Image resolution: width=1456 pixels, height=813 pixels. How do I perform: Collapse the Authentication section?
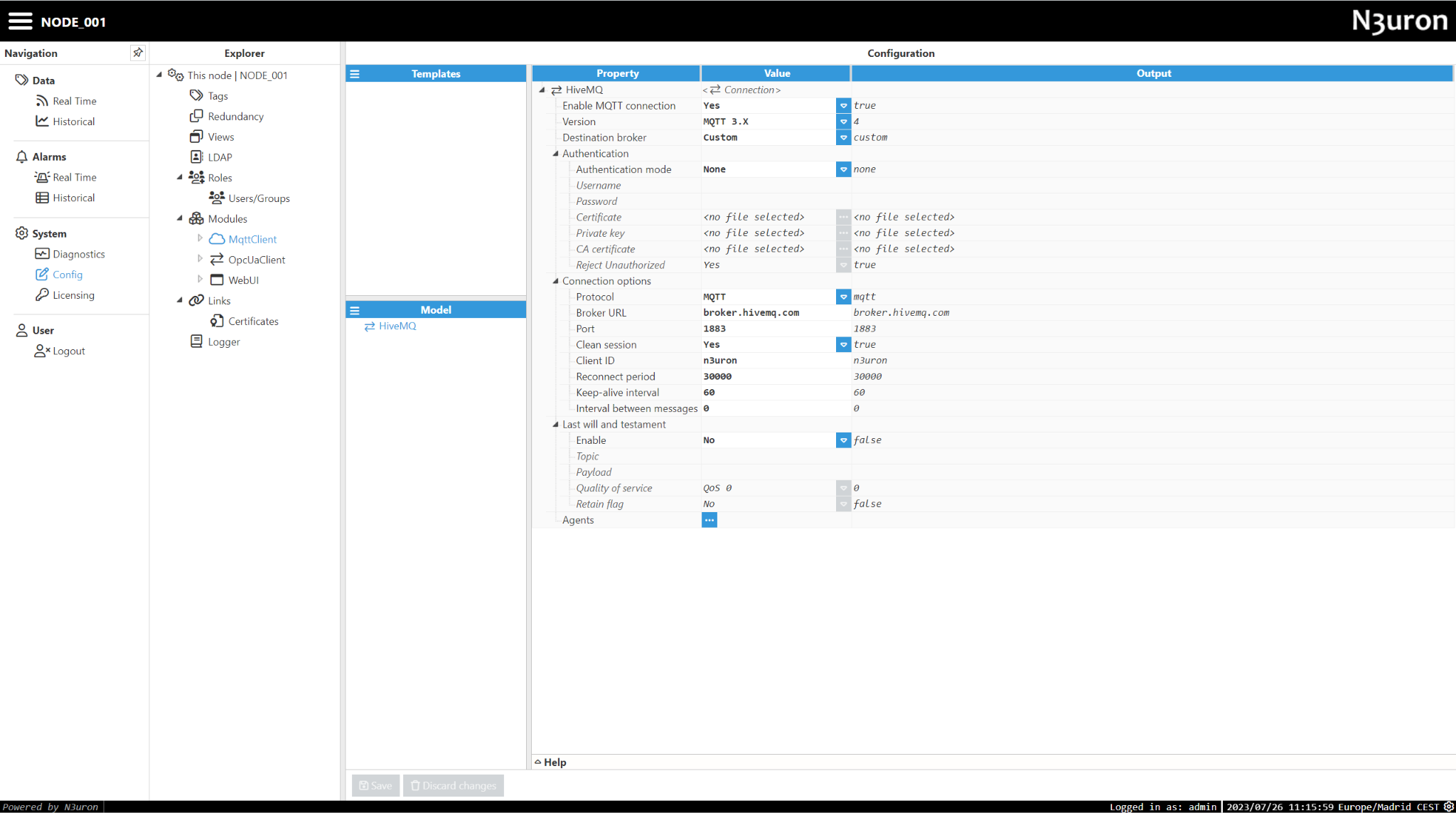[x=556, y=153]
